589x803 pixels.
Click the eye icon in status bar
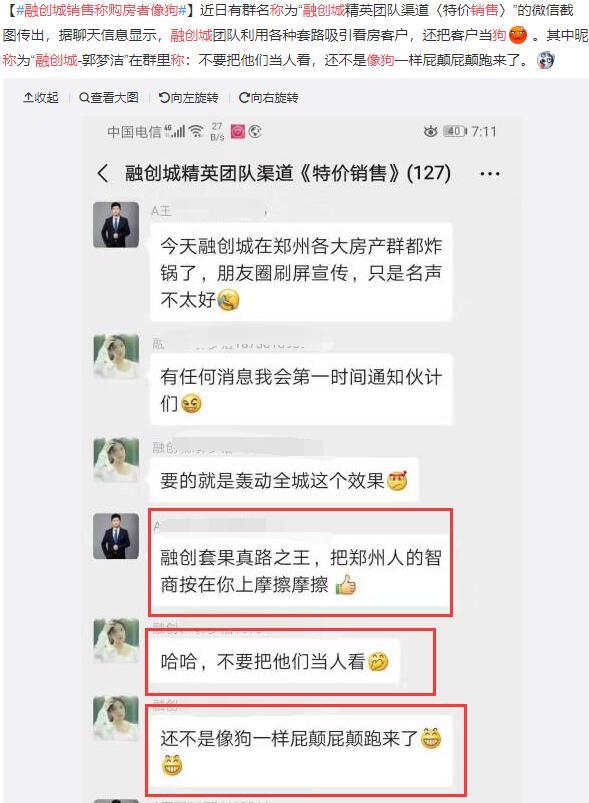point(430,132)
